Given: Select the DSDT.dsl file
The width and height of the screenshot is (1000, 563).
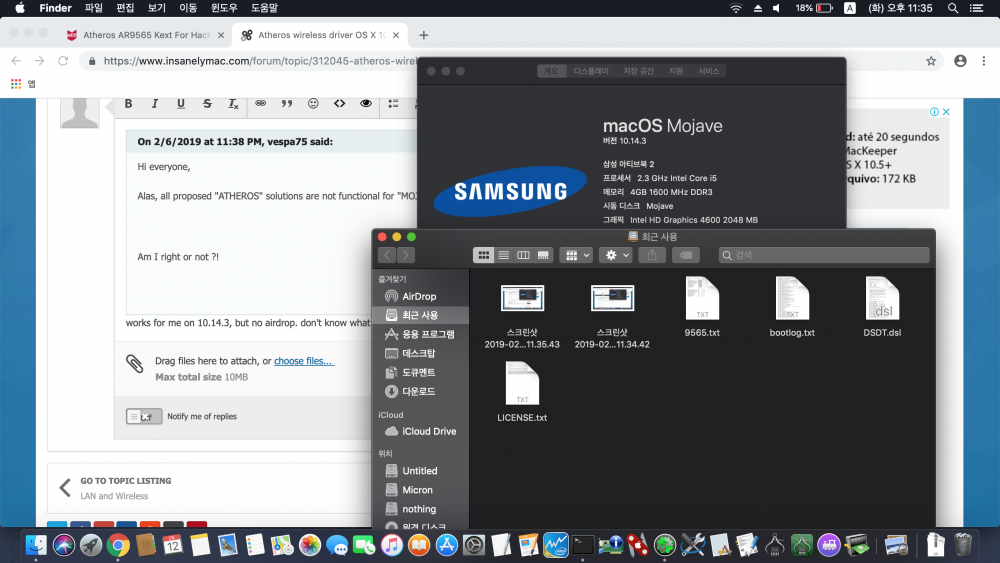Looking at the screenshot, I should [x=882, y=307].
